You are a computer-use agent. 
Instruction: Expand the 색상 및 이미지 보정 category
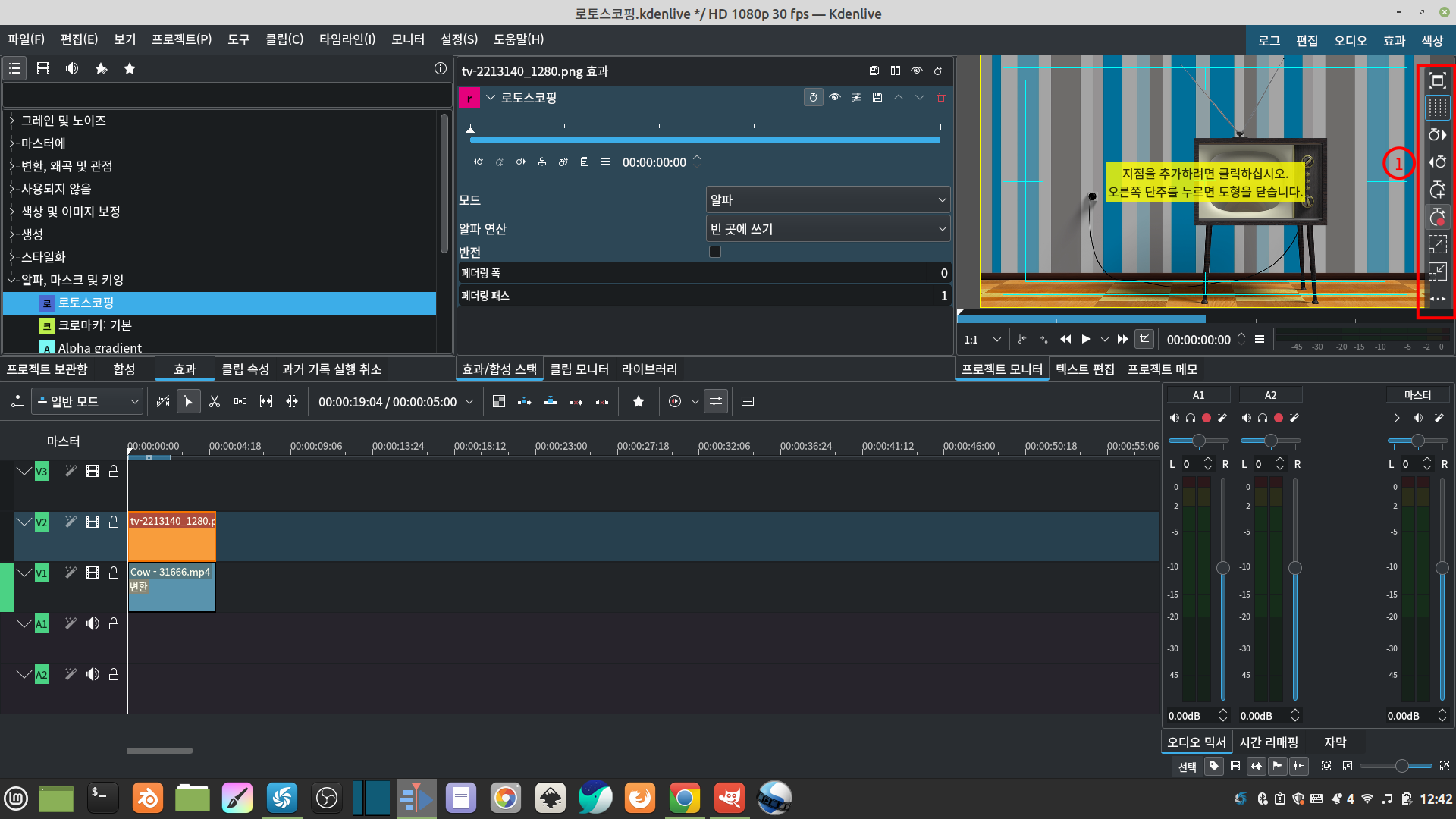point(11,212)
